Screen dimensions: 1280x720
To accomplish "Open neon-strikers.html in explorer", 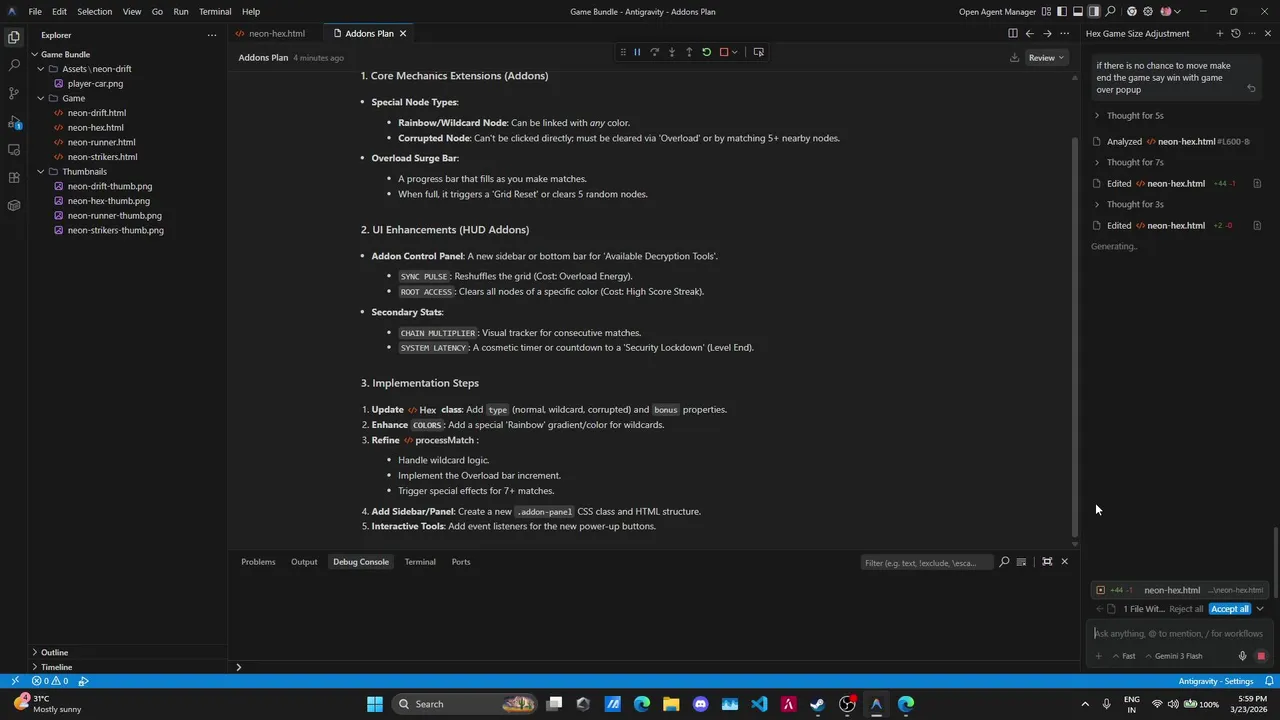I will [102, 157].
